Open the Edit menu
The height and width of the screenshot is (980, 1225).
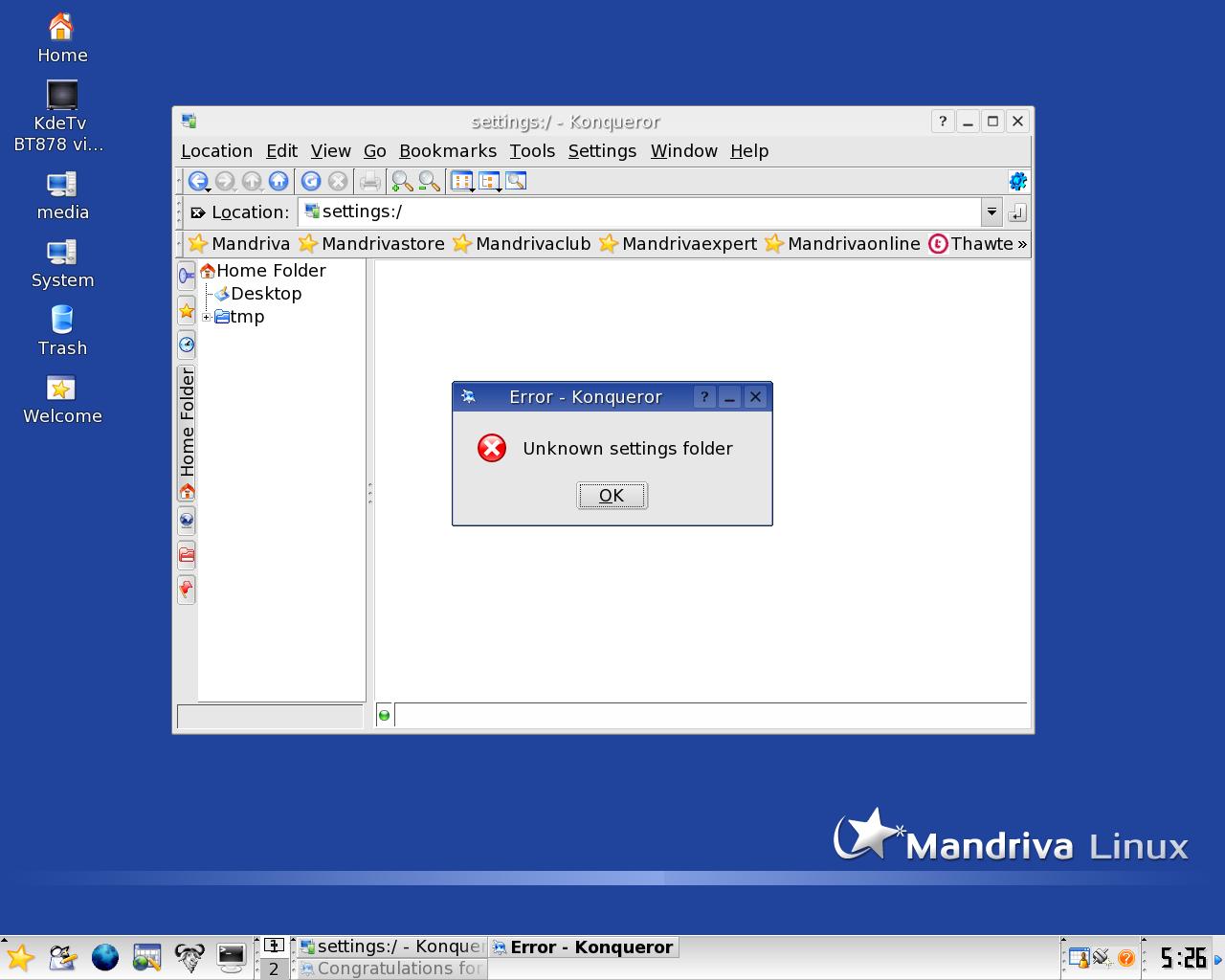[x=281, y=151]
